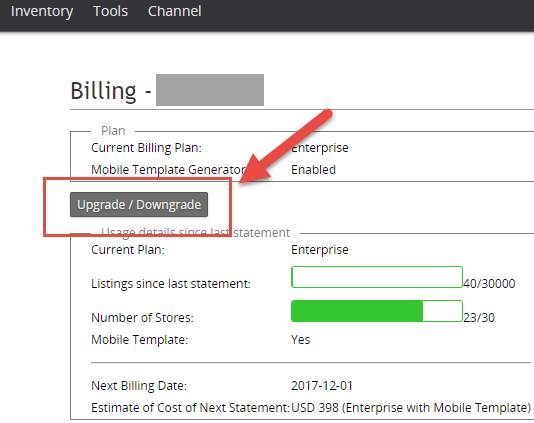This screenshot has width=534, height=423.
Task: Click the Next Billing Date 2017-12-01
Action: pyautogui.click(x=322, y=386)
